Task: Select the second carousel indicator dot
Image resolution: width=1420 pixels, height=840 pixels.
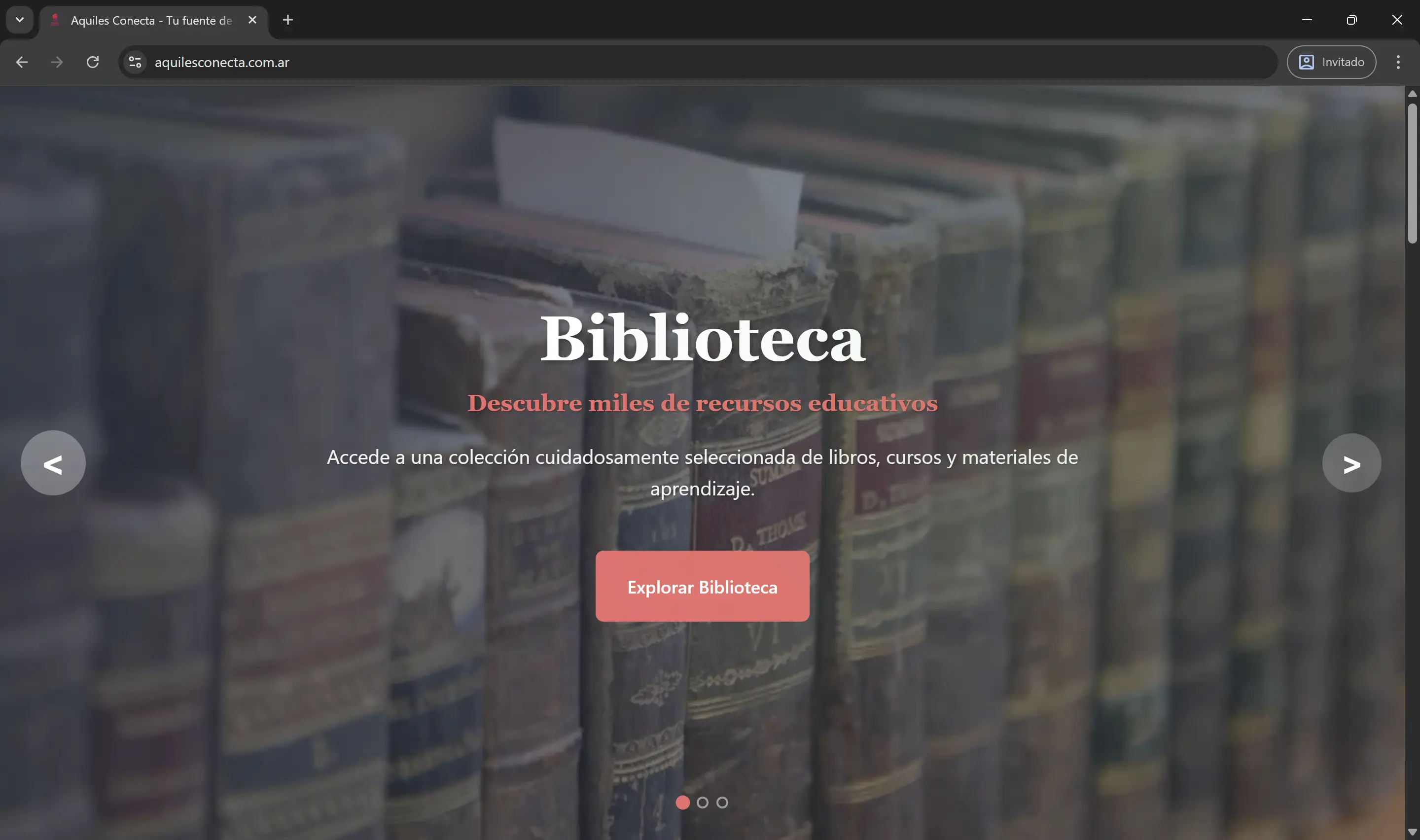Action: 703,802
